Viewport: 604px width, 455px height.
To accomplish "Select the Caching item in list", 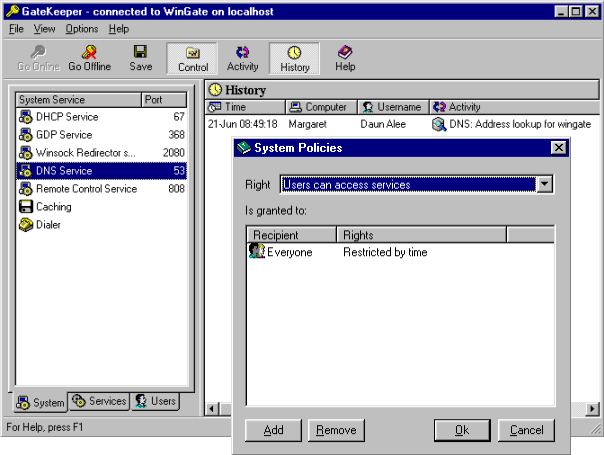I will pos(53,207).
